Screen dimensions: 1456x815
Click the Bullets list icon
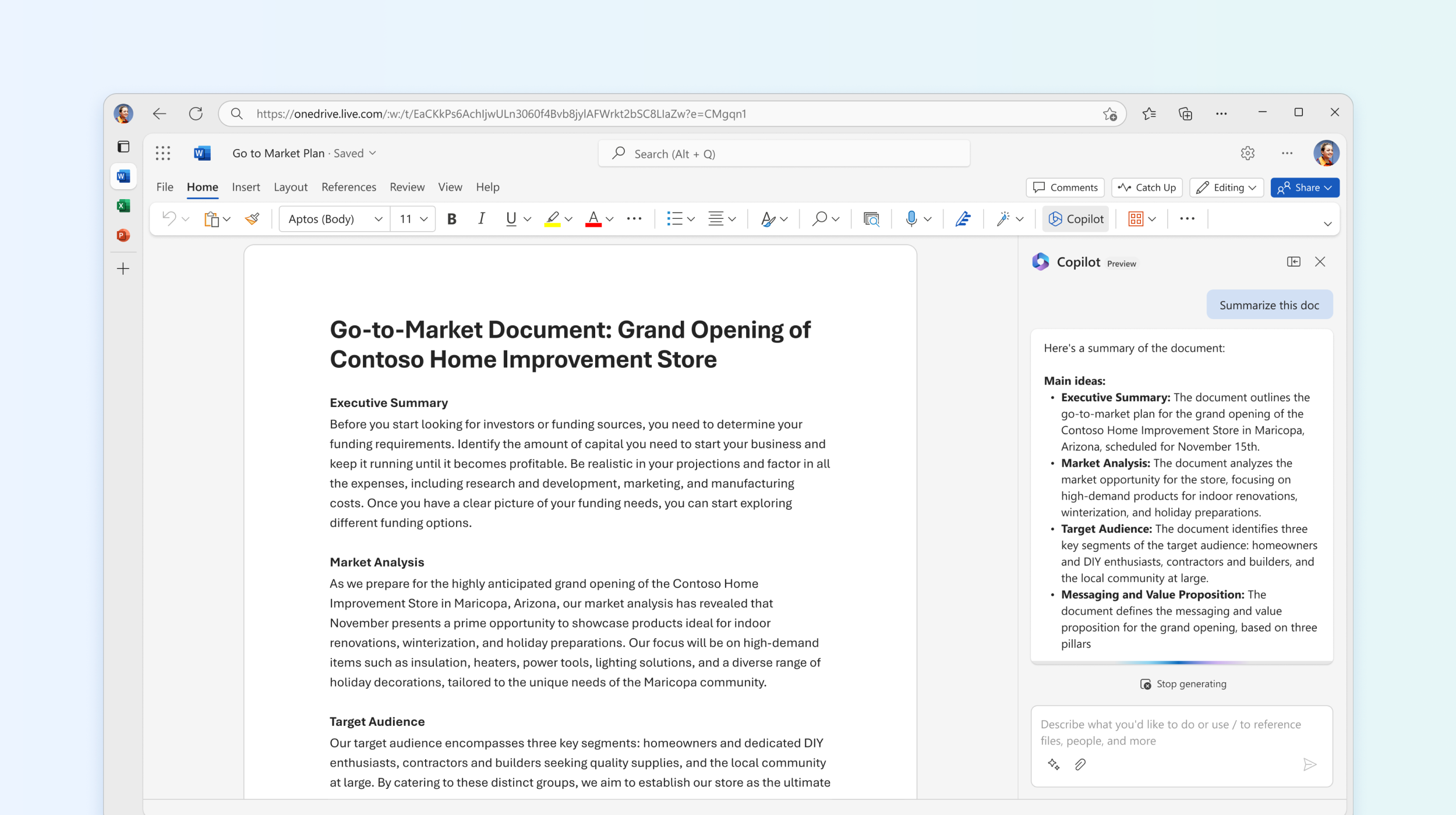[x=675, y=219]
